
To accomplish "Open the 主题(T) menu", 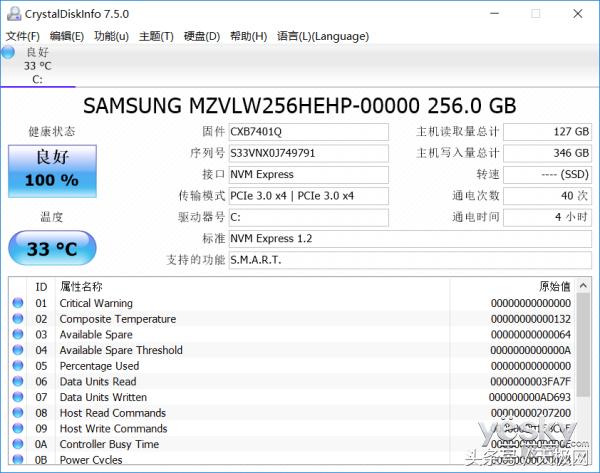I will pyautogui.click(x=156, y=36).
